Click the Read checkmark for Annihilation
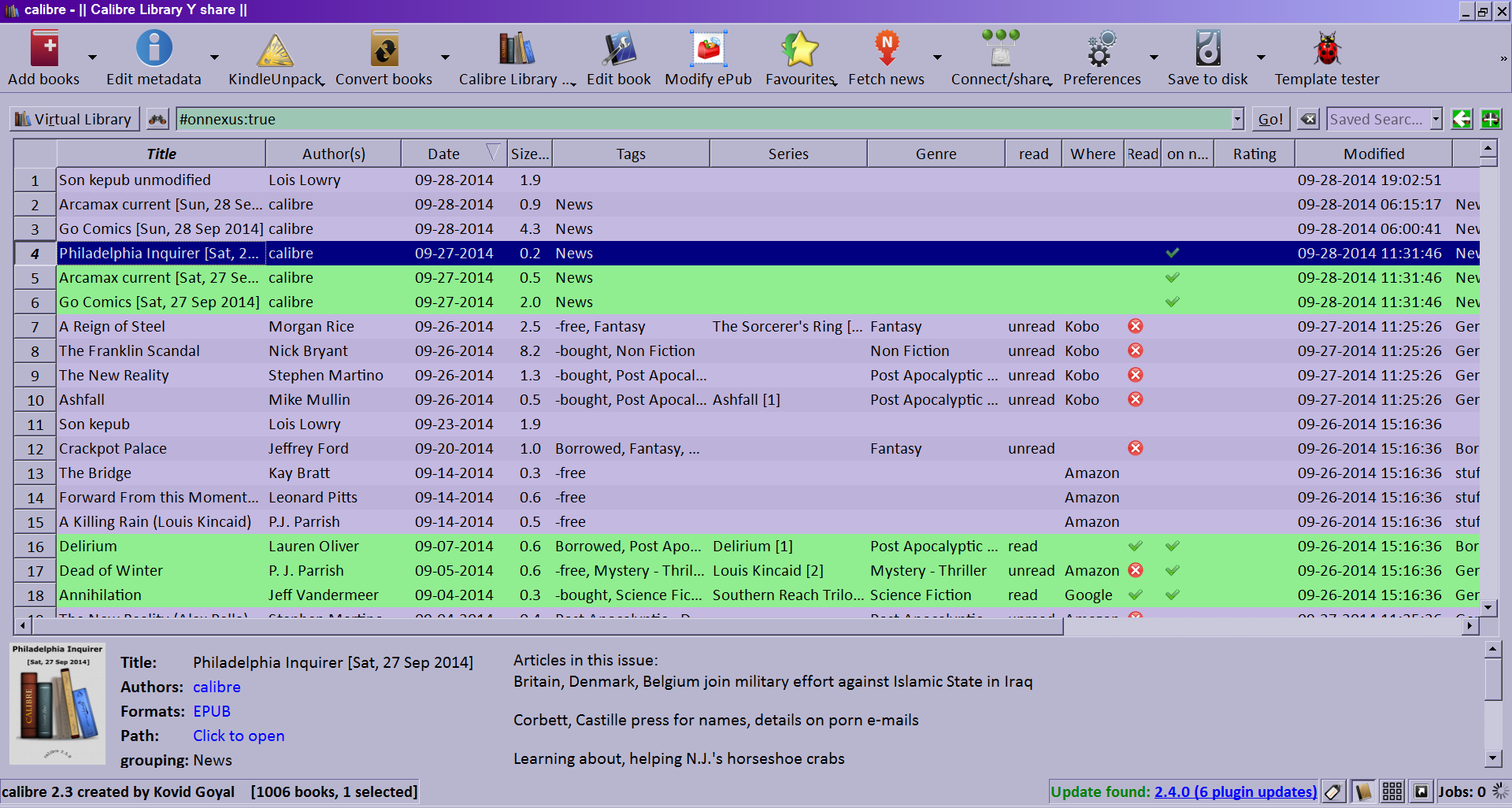Viewport: 1512px width, 808px height. 1136,595
